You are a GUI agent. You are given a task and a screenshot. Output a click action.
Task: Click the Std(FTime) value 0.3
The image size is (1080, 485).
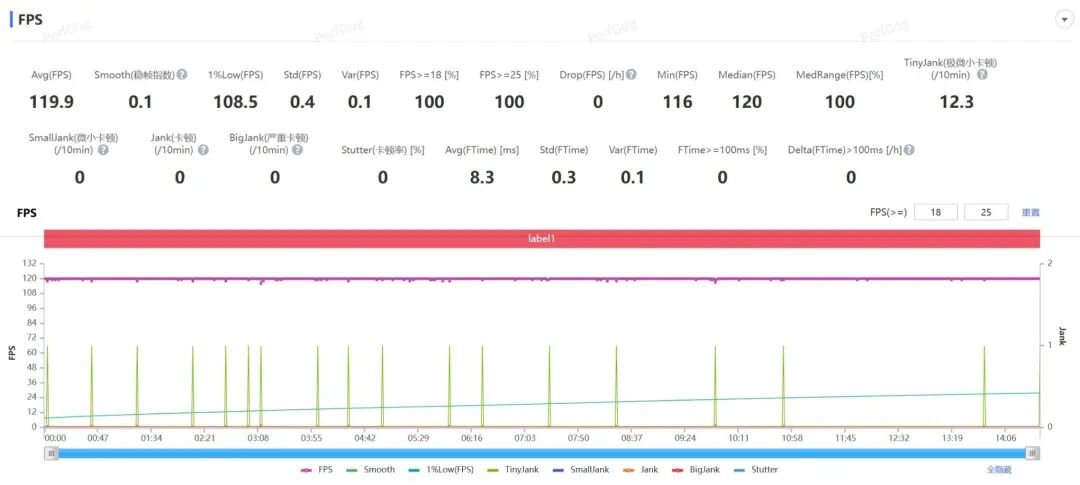click(x=563, y=177)
